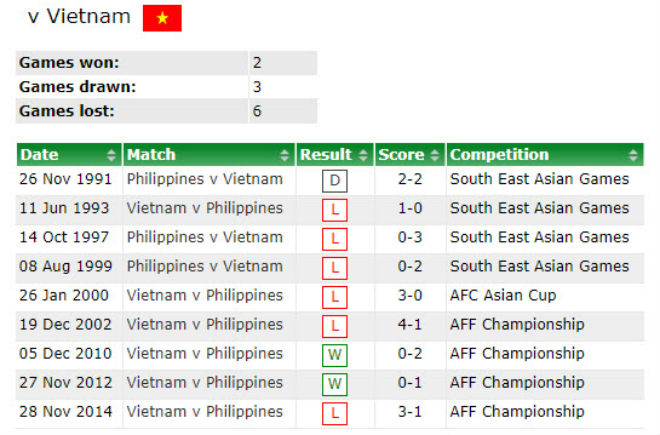The width and height of the screenshot is (660, 435).
Task: Click the Vietnam flag icon
Action: [162, 18]
